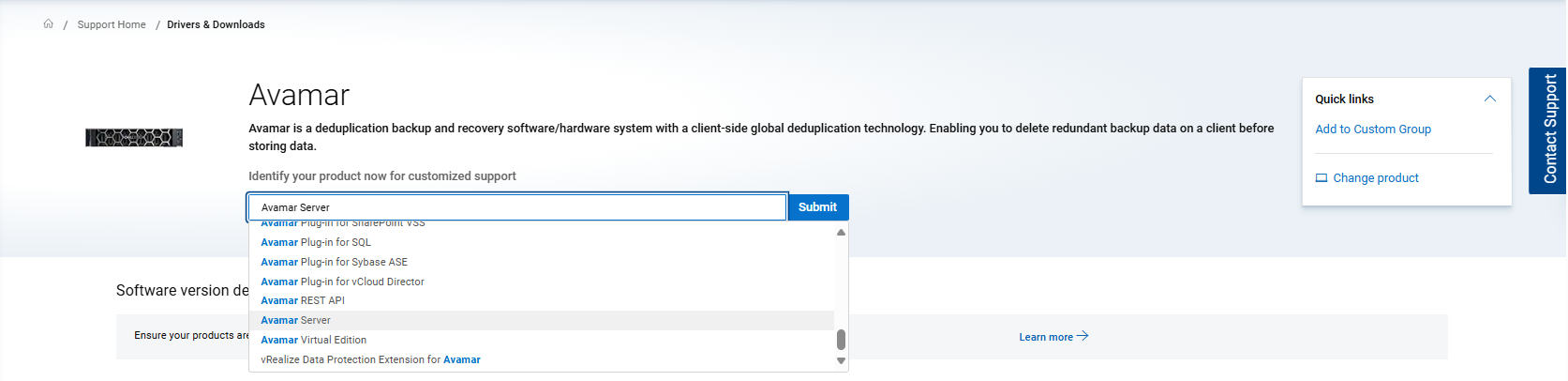Image resolution: width=1568 pixels, height=381 pixels.
Task: Click the home icon in breadcrumb
Action: (49, 24)
